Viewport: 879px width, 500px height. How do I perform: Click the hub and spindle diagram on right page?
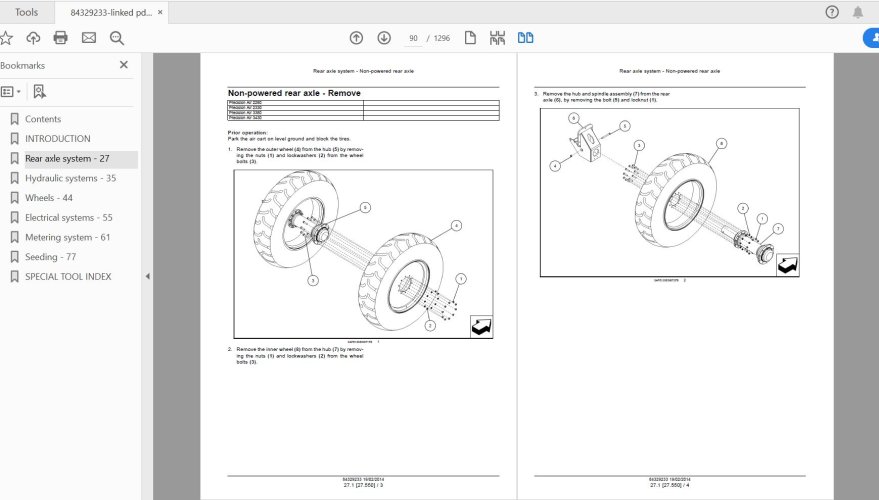pos(669,192)
